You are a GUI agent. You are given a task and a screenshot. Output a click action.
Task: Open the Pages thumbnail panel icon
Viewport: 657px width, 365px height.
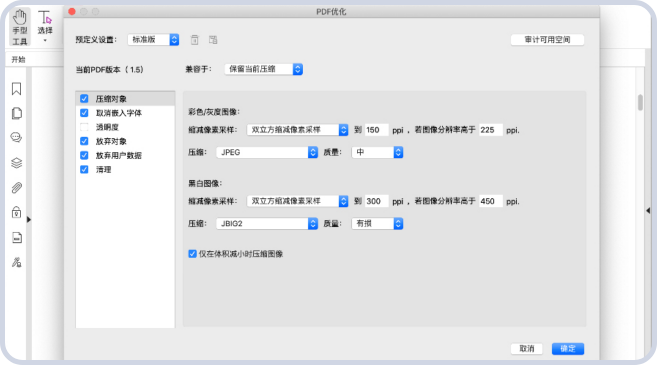tap(17, 114)
